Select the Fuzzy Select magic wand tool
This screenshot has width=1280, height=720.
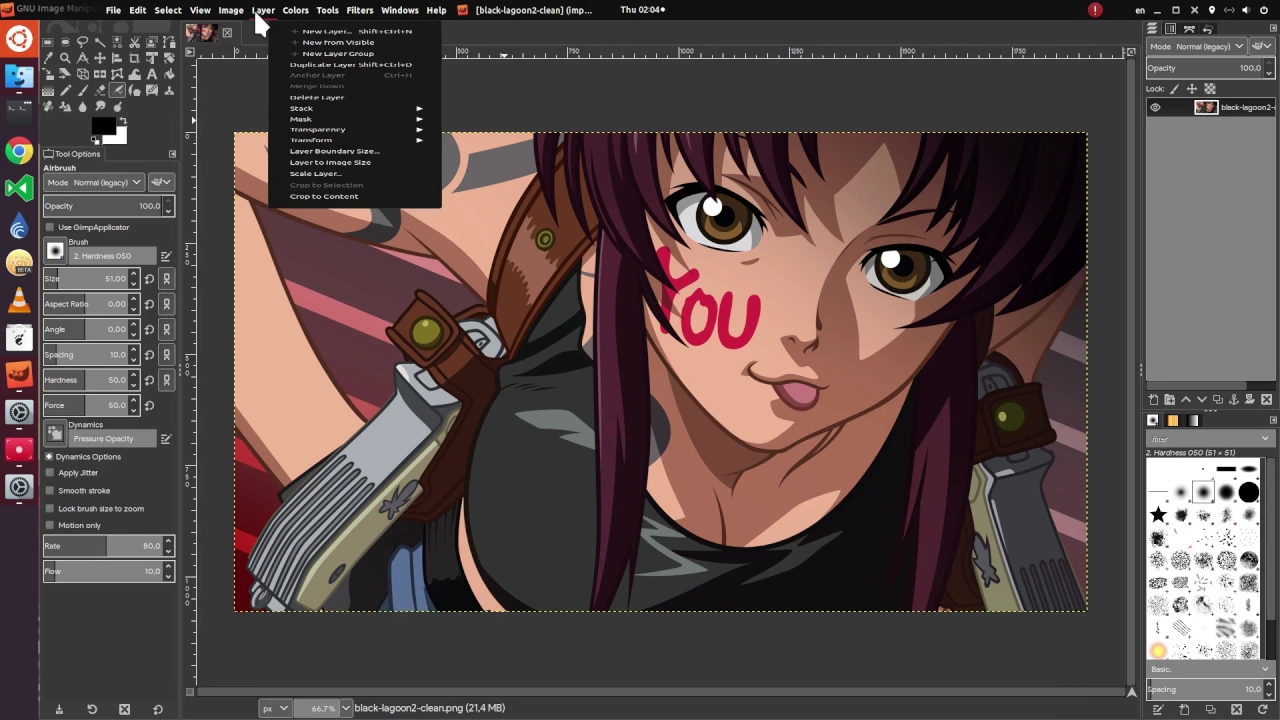point(100,42)
